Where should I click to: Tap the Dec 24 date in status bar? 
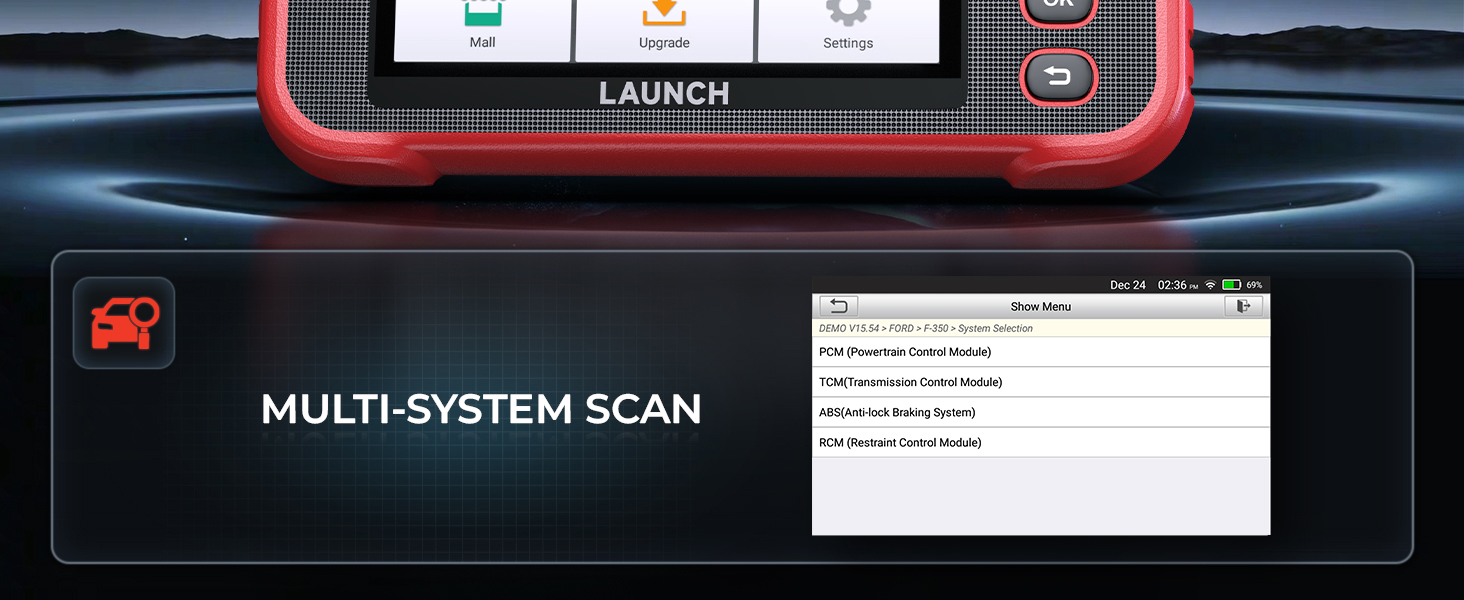pos(1128,285)
